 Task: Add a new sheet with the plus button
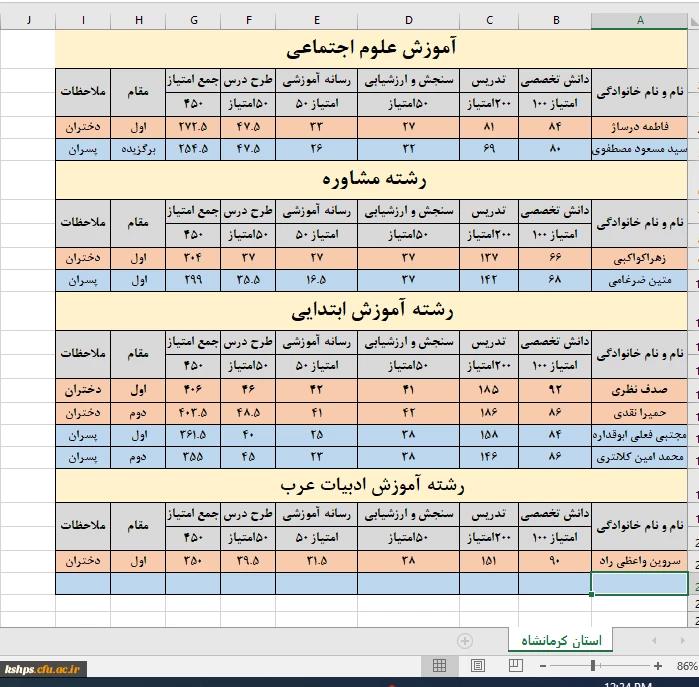(464, 641)
